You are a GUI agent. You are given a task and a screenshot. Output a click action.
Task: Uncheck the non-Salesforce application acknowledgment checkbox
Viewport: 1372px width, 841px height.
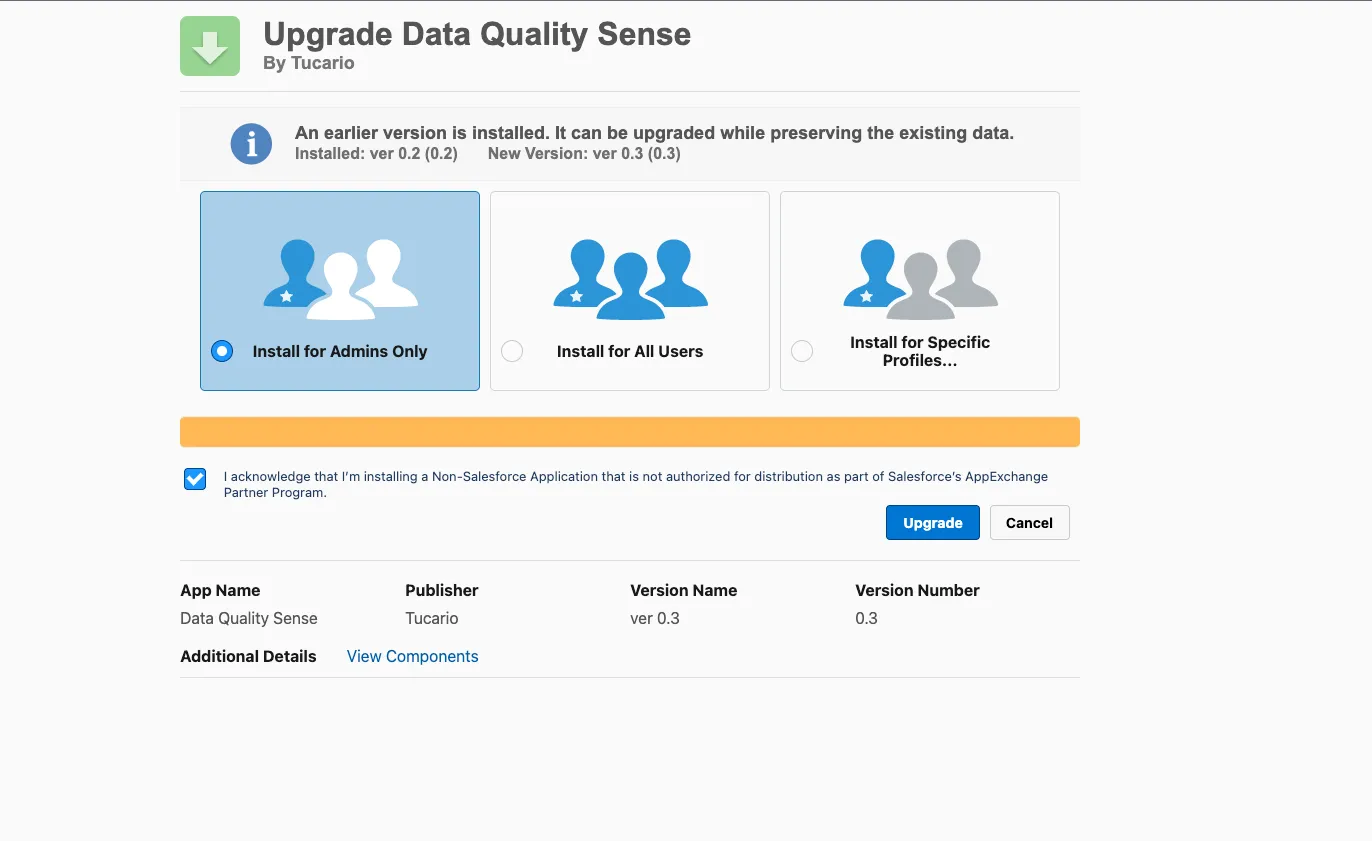coord(194,478)
